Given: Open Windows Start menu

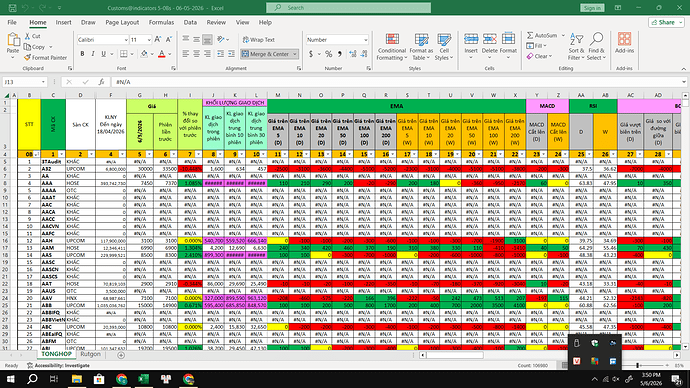Looking at the screenshot, I should click(10, 379).
